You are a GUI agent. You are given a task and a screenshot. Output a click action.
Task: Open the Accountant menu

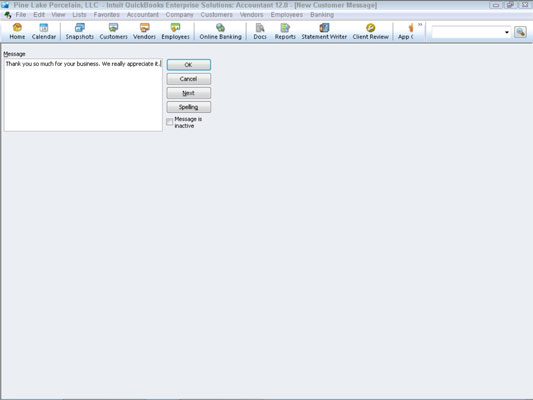tap(142, 15)
